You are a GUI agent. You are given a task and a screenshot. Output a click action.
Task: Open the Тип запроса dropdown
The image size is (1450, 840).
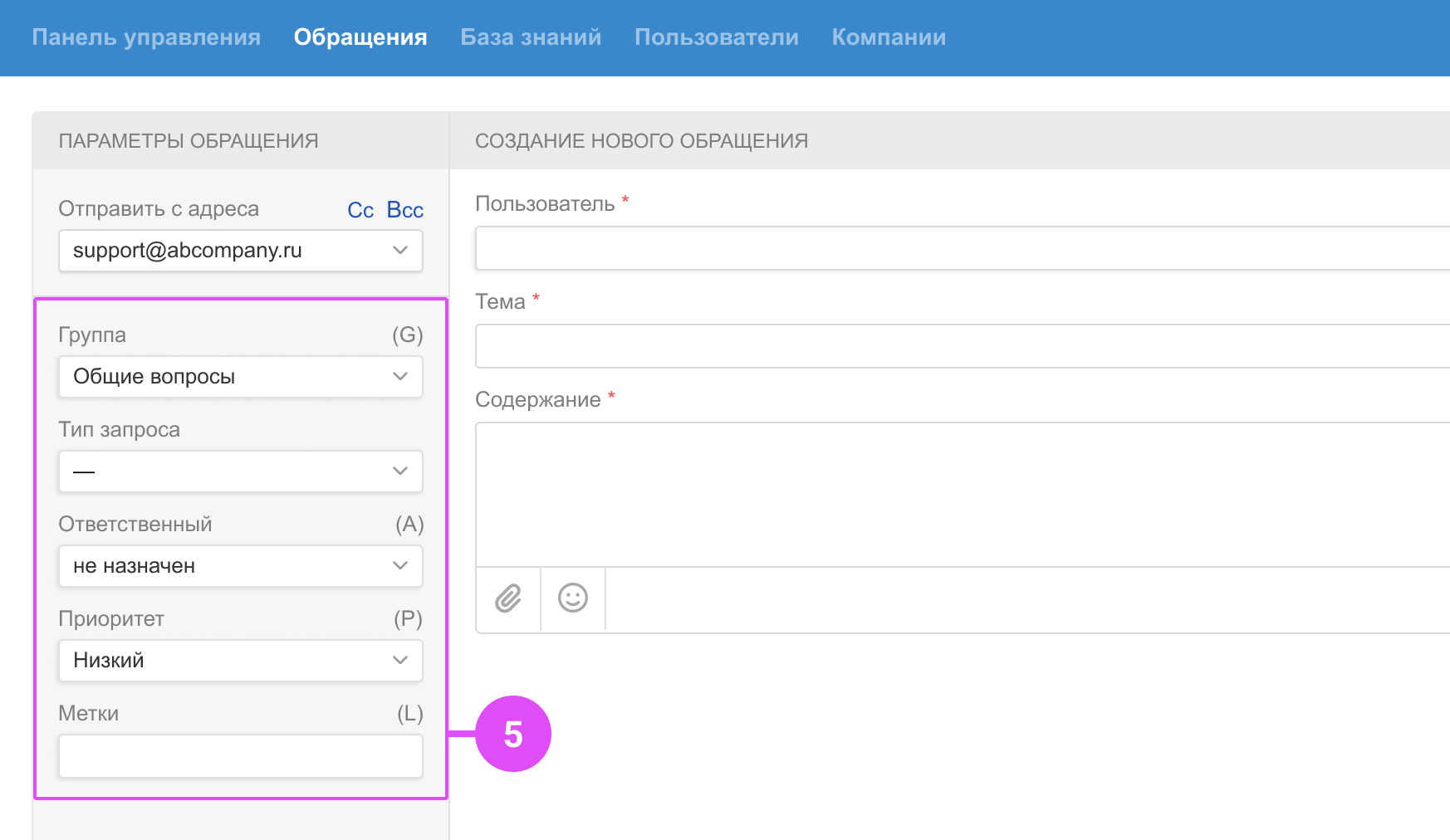tap(240, 471)
